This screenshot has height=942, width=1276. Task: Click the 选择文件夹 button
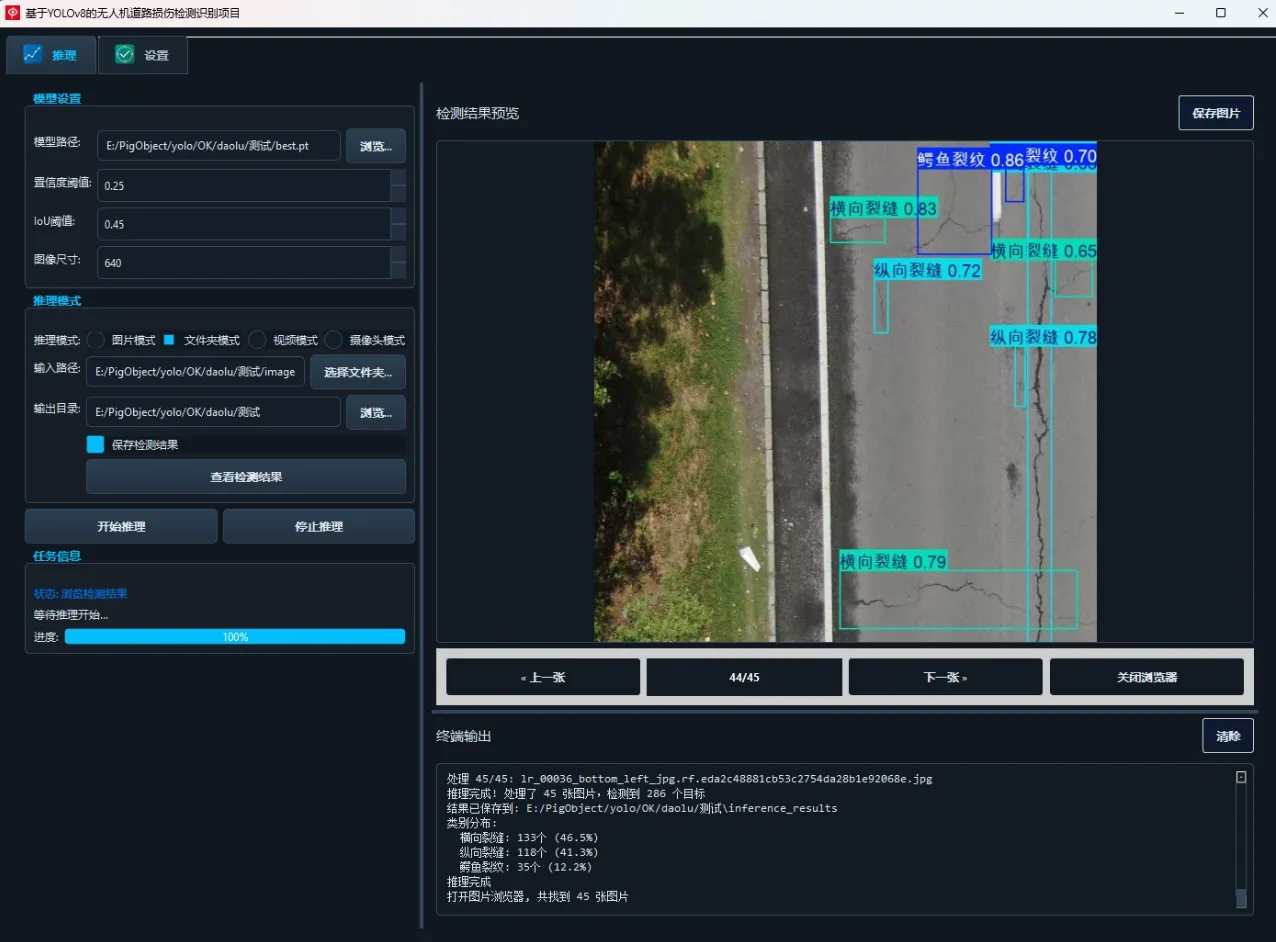358,371
